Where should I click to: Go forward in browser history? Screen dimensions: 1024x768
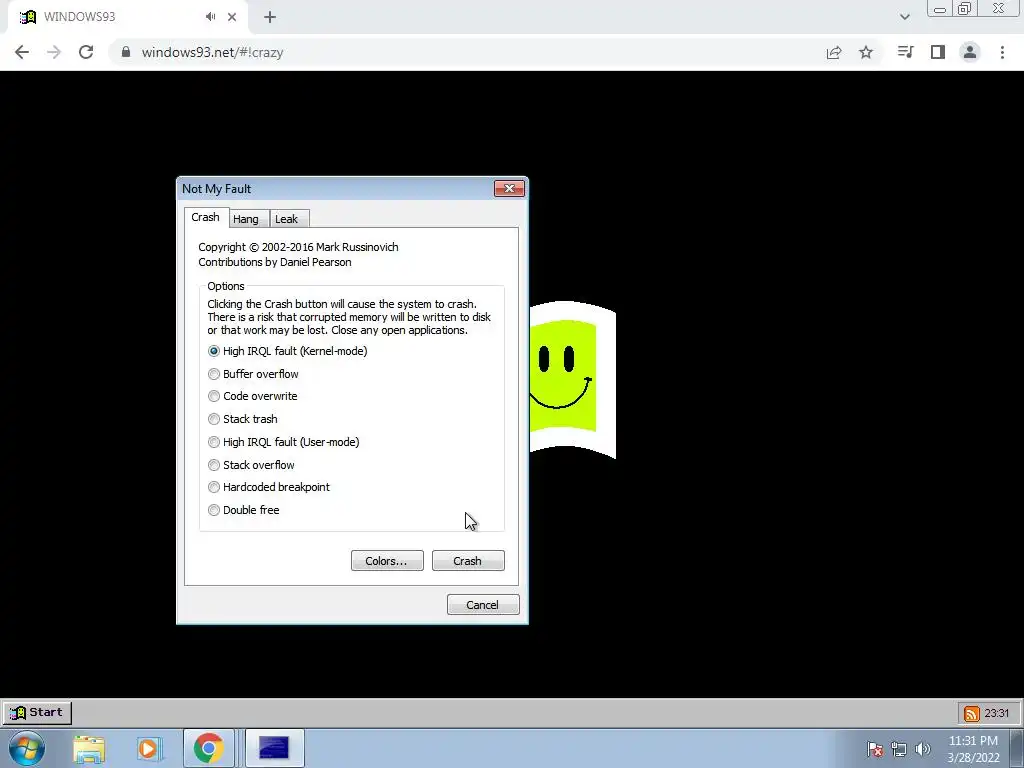[54, 52]
